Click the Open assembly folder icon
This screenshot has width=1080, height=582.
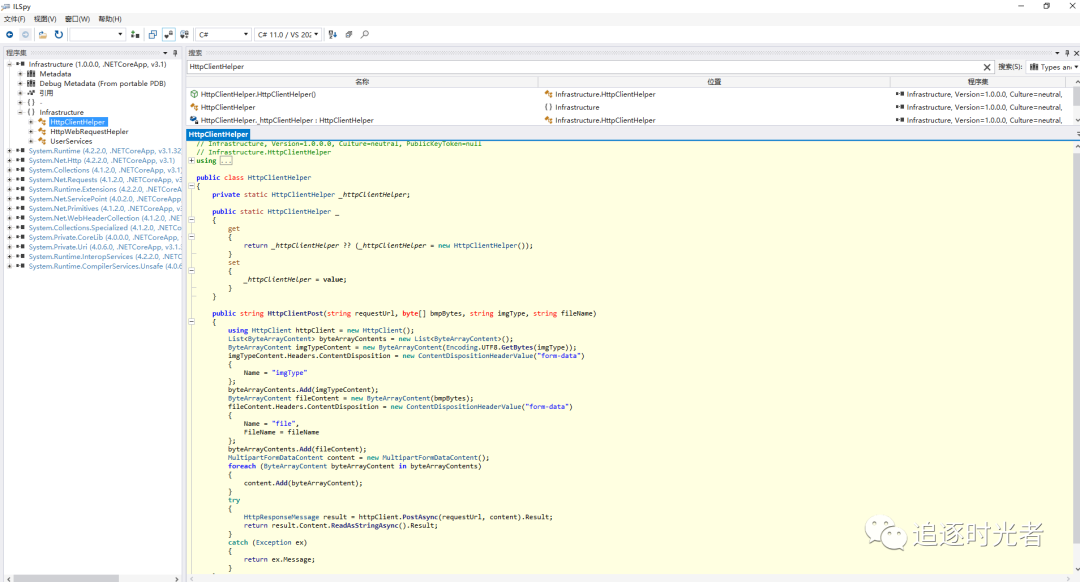pos(42,34)
